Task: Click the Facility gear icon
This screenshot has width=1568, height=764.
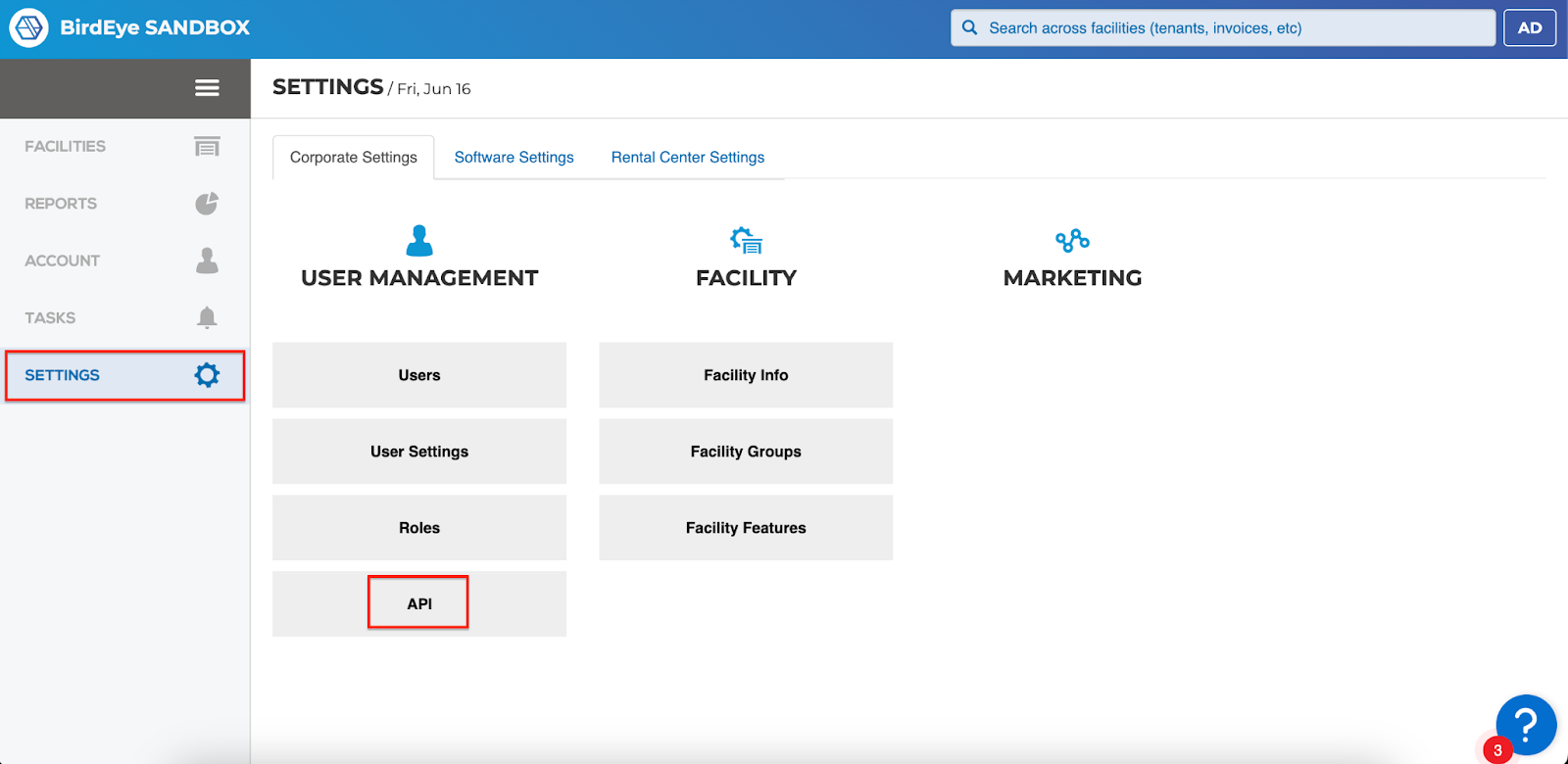Action: (x=746, y=241)
